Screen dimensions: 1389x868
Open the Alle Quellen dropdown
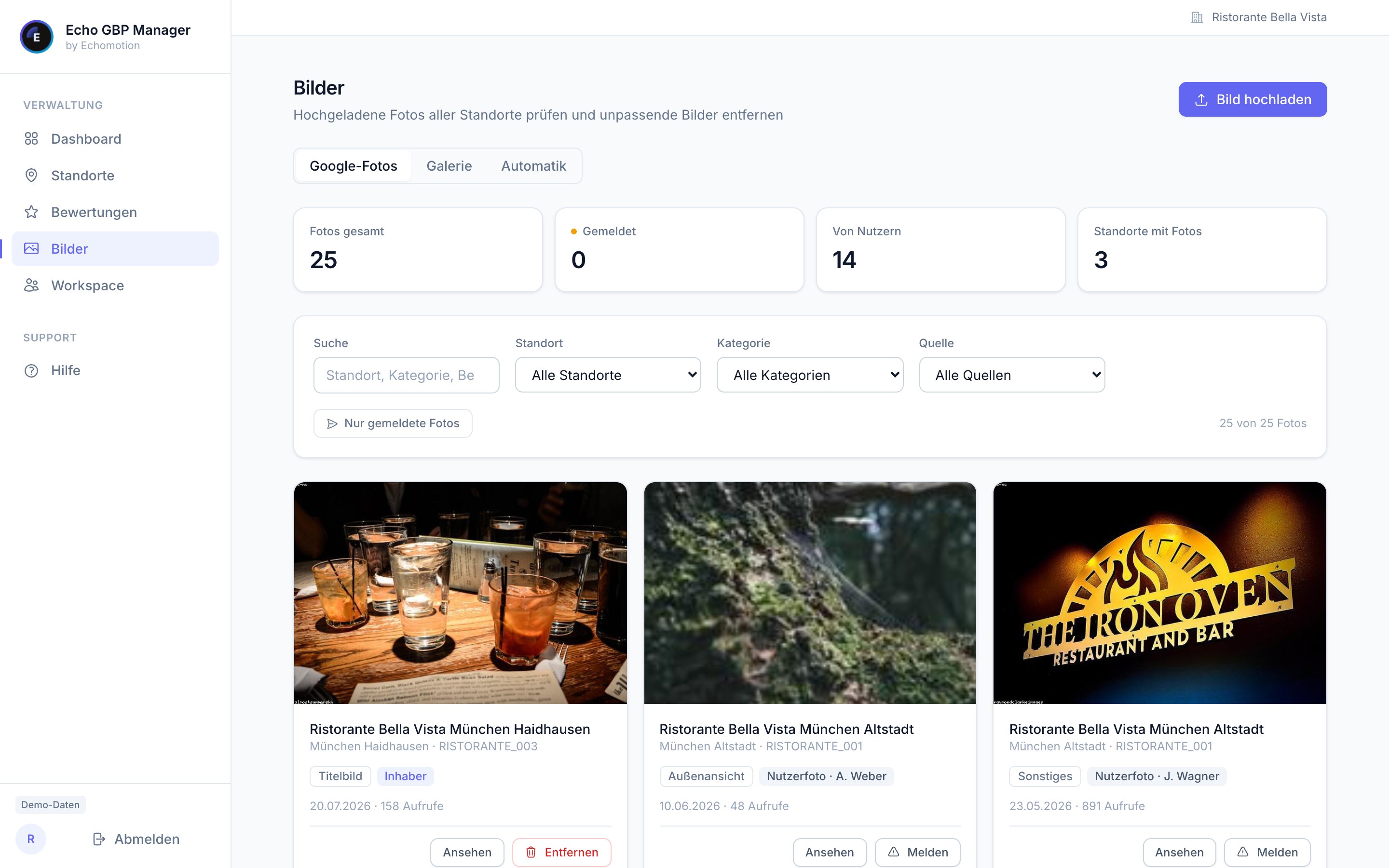click(1012, 376)
